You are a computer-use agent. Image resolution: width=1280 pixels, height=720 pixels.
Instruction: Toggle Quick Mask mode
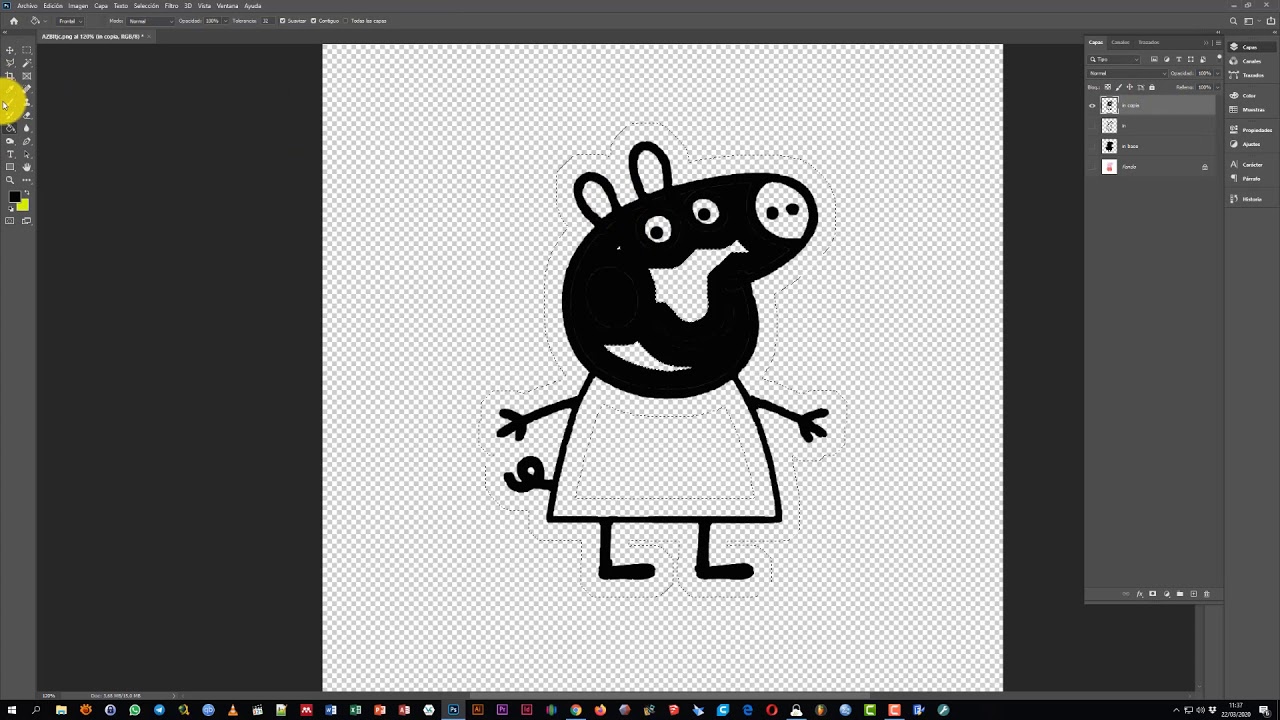pyautogui.click(x=10, y=221)
